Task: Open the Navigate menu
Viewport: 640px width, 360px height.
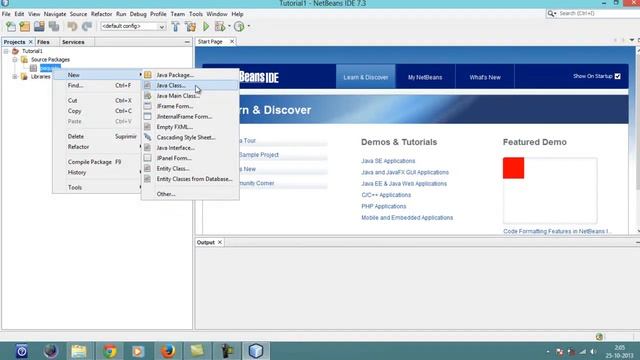Action: pos(55,14)
